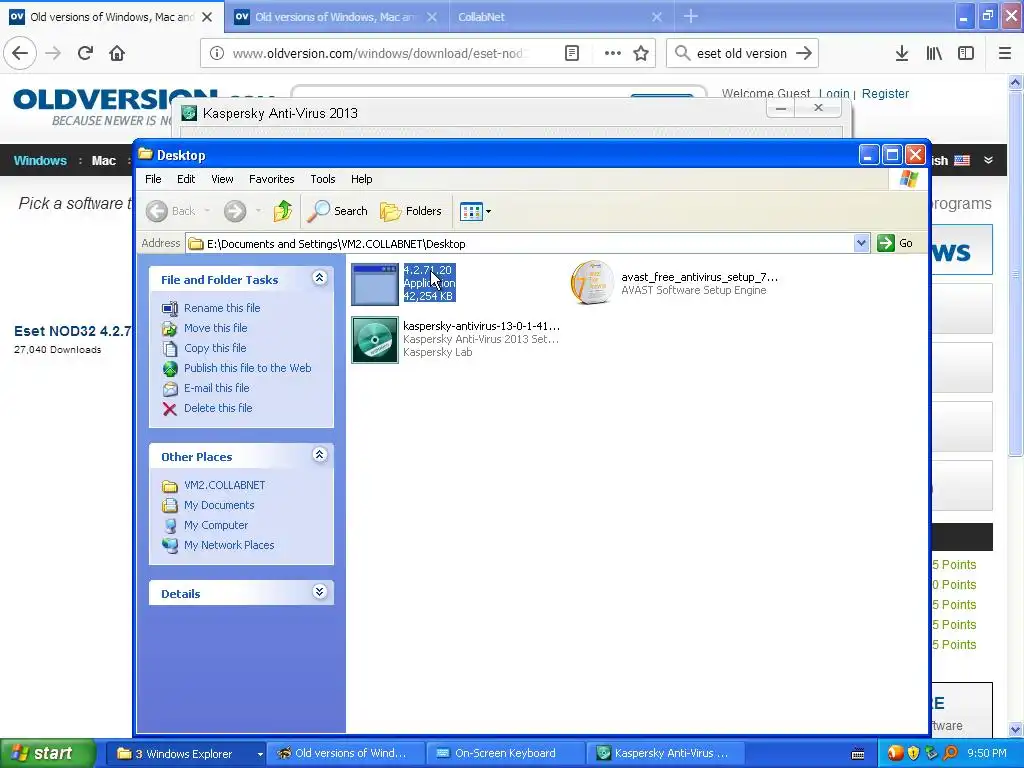Open the 3 Windows Explorer taskbar group
The image size is (1024, 768).
(185, 754)
